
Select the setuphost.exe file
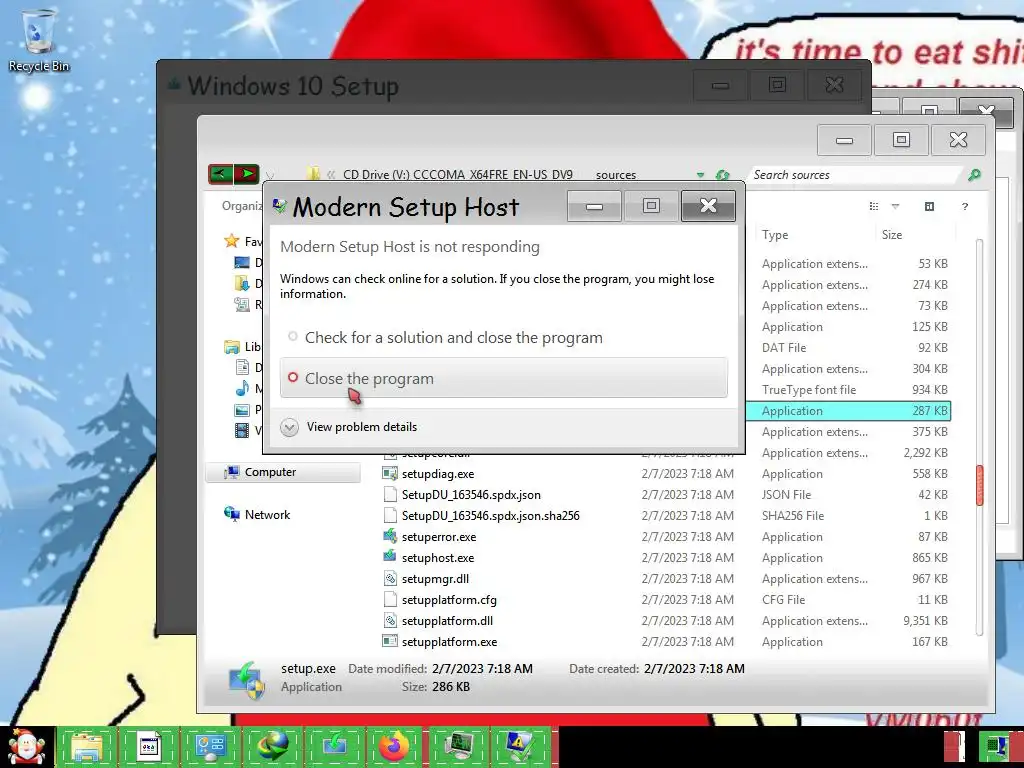(438, 558)
